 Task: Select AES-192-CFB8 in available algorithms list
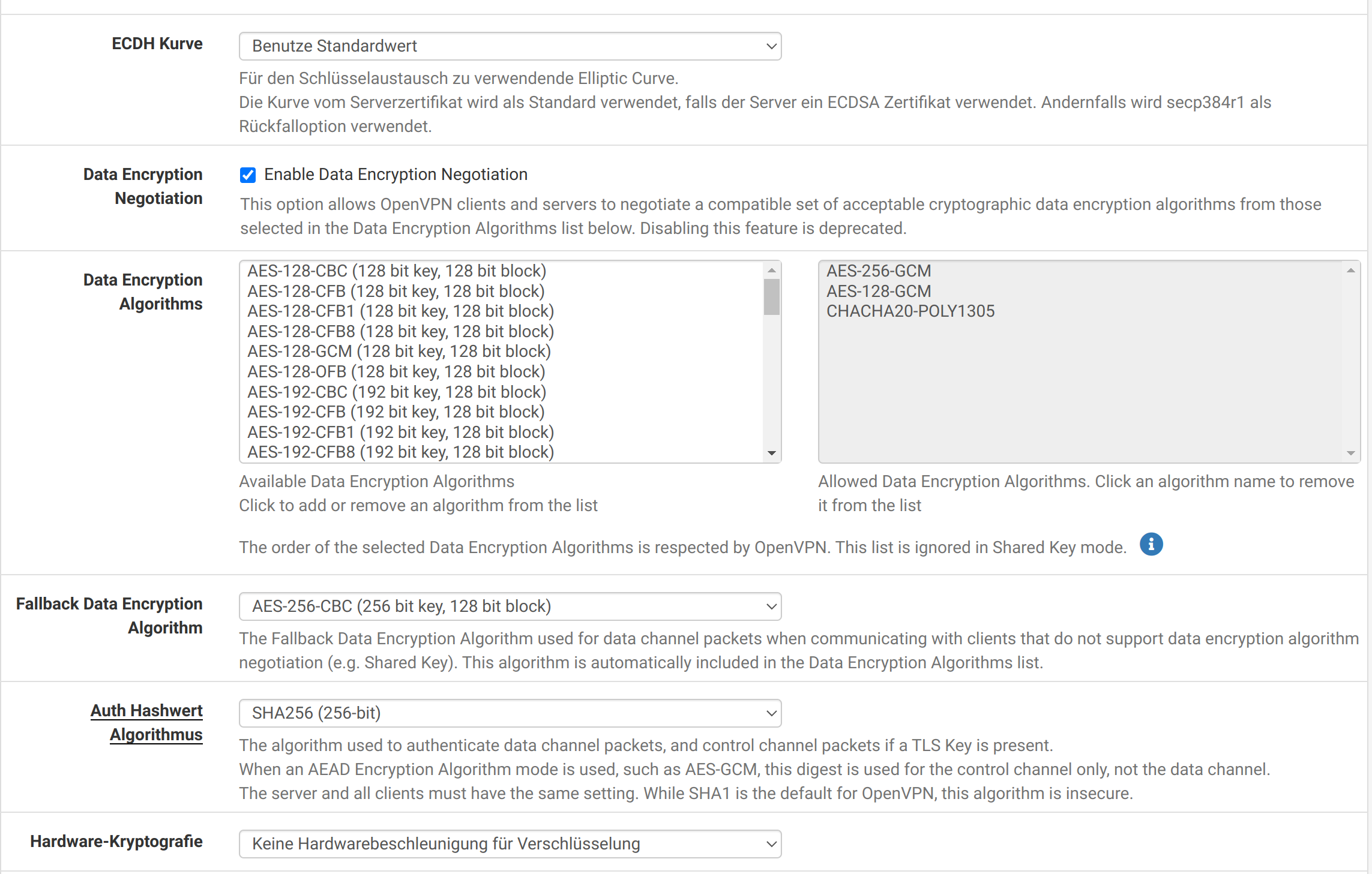coord(400,452)
